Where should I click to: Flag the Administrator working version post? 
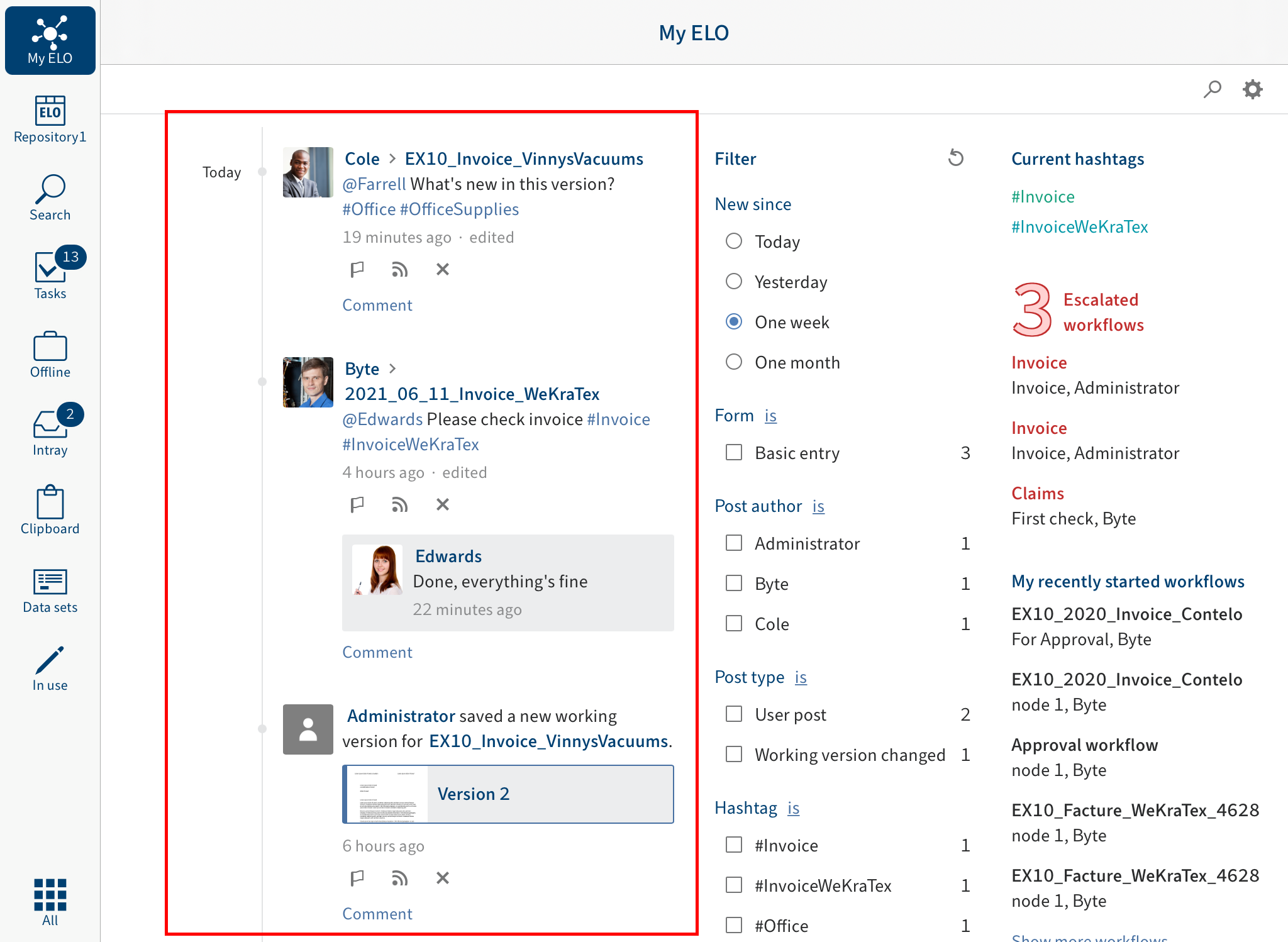point(357,878)
